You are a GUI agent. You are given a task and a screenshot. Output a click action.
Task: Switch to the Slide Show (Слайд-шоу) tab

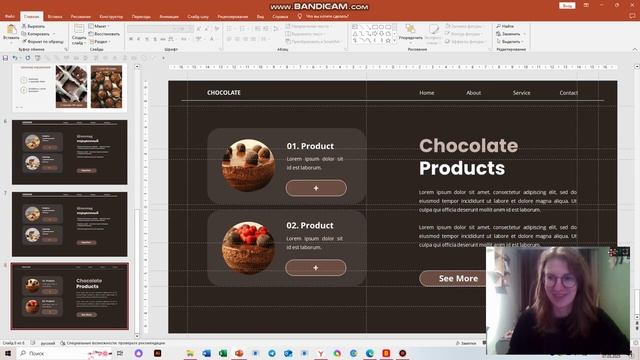click(x=198, y=17)
